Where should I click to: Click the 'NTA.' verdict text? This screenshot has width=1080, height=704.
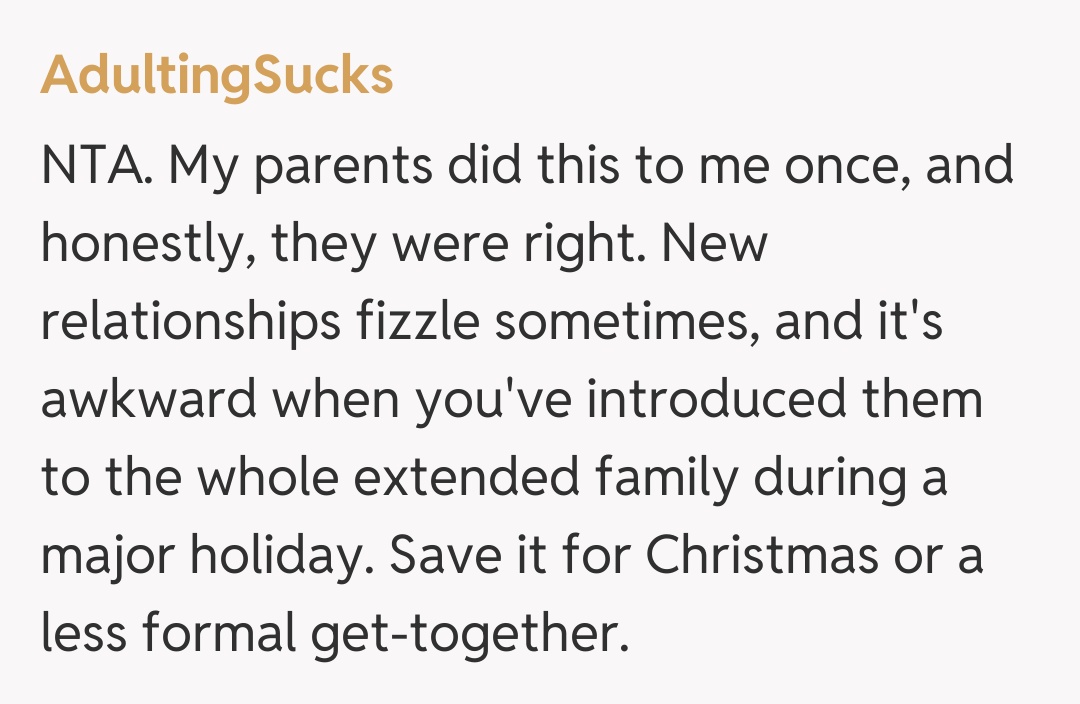pyautogui.click(x=96, y=168)
